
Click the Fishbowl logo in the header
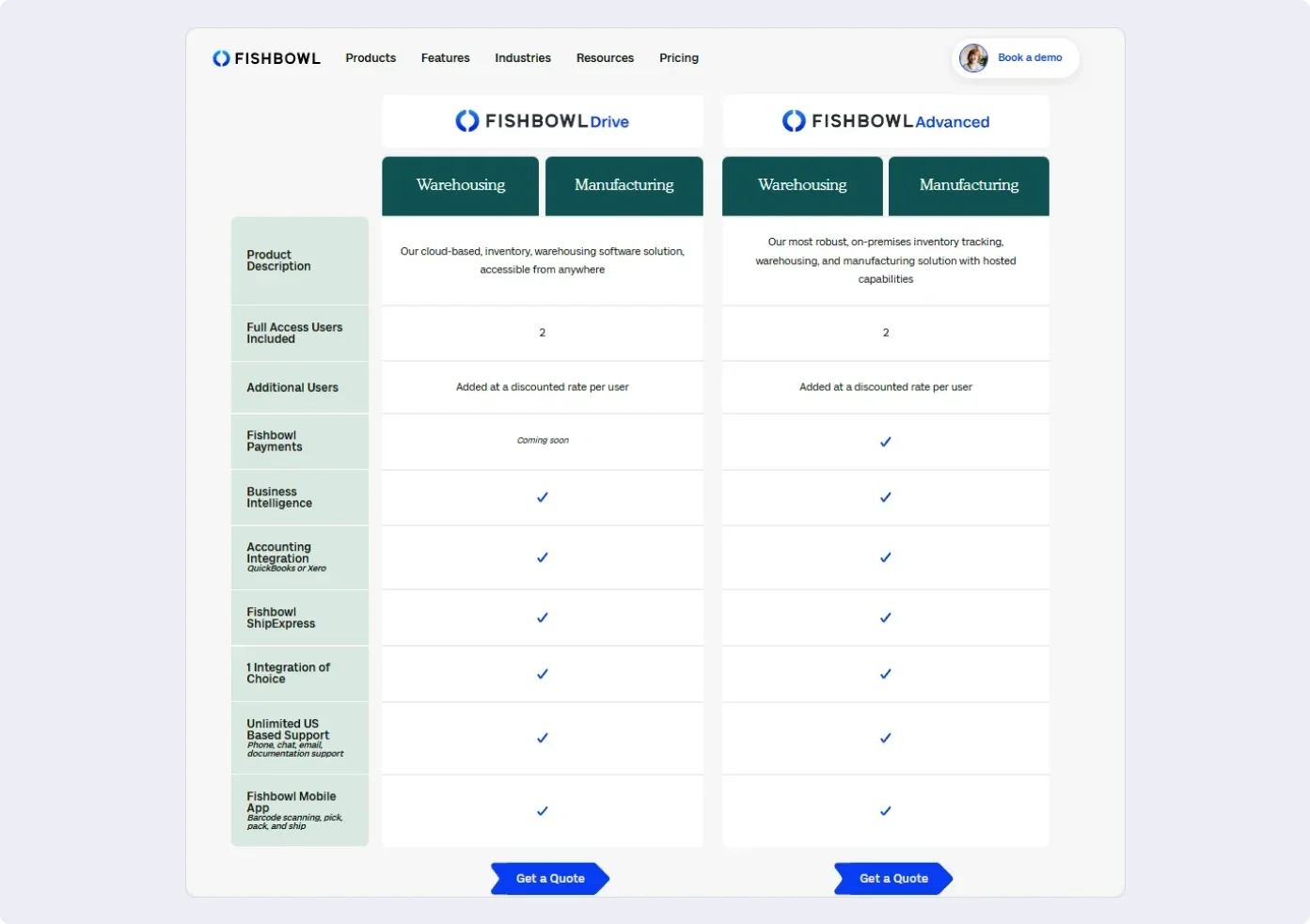point(266,58)
